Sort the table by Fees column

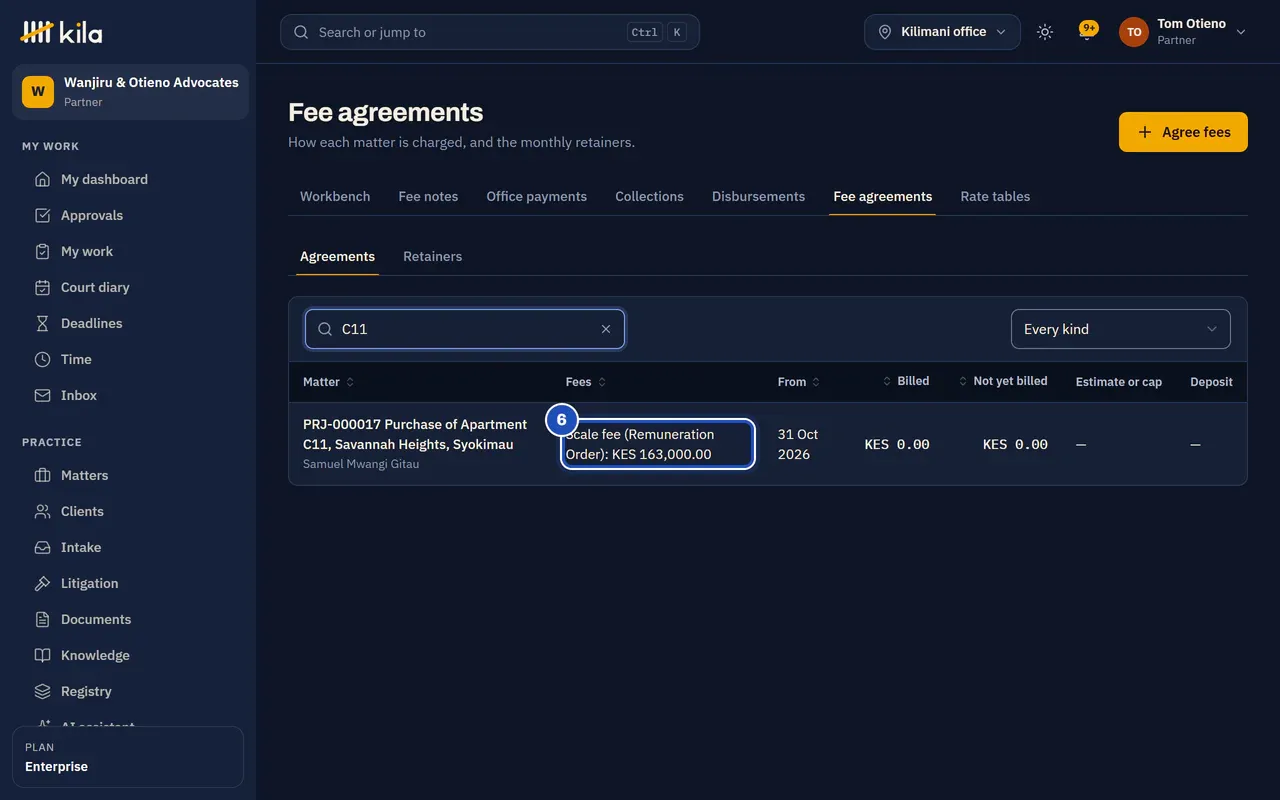[586, 382]
